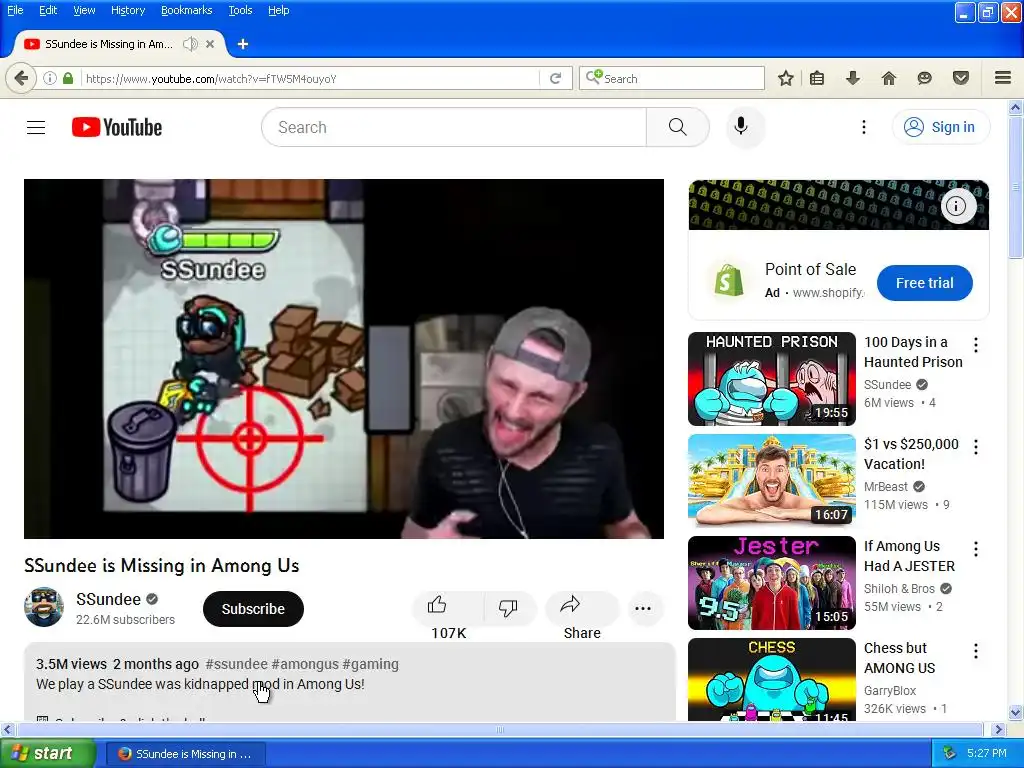The image size is (1024, 768).
Task: Click the vertical scrollbar down arrow
Action: click(x=1016, y=712)
